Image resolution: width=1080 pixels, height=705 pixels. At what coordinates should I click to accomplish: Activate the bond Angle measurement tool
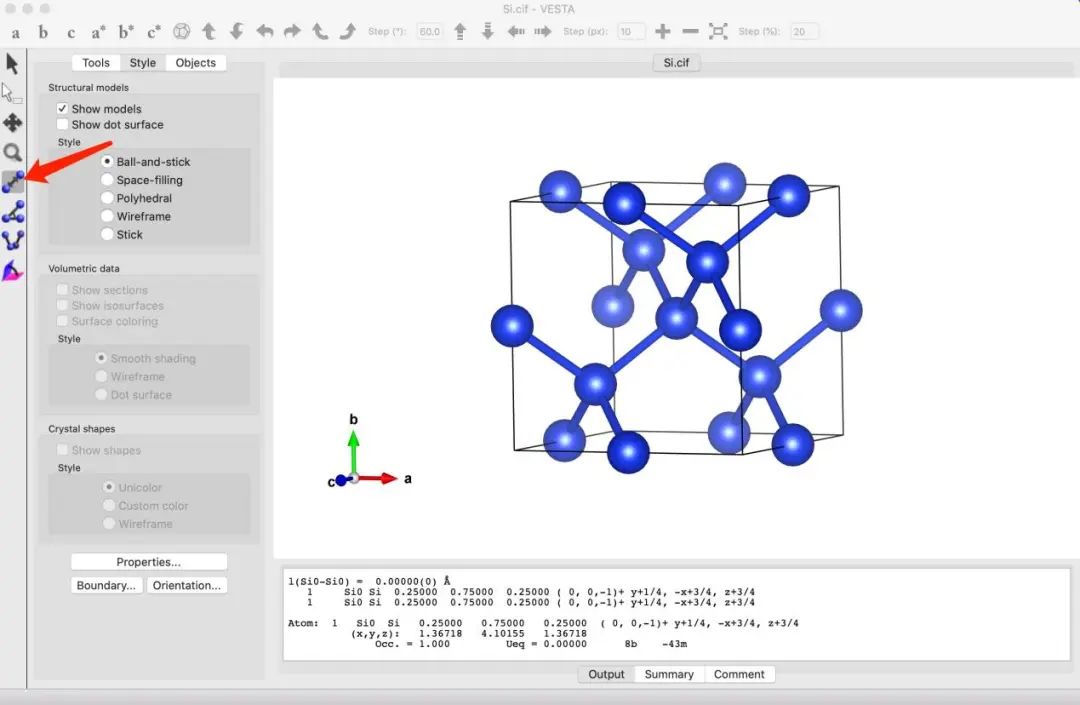point(13,211)
